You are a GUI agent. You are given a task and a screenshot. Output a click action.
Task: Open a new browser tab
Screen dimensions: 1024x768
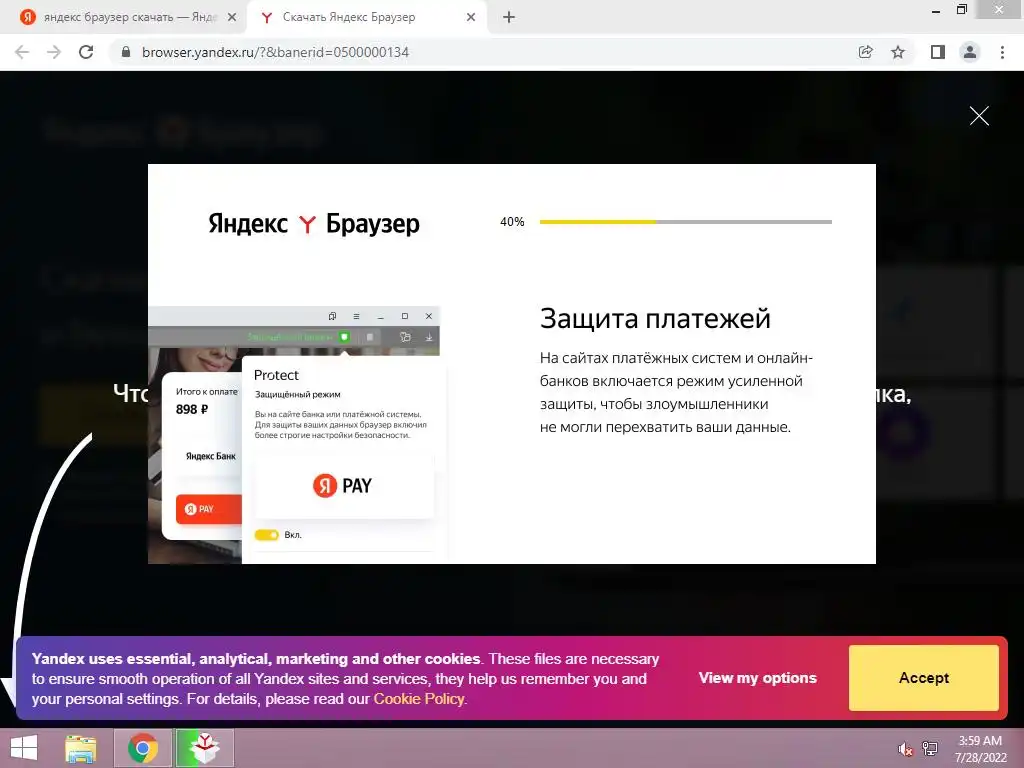point(509,18)
